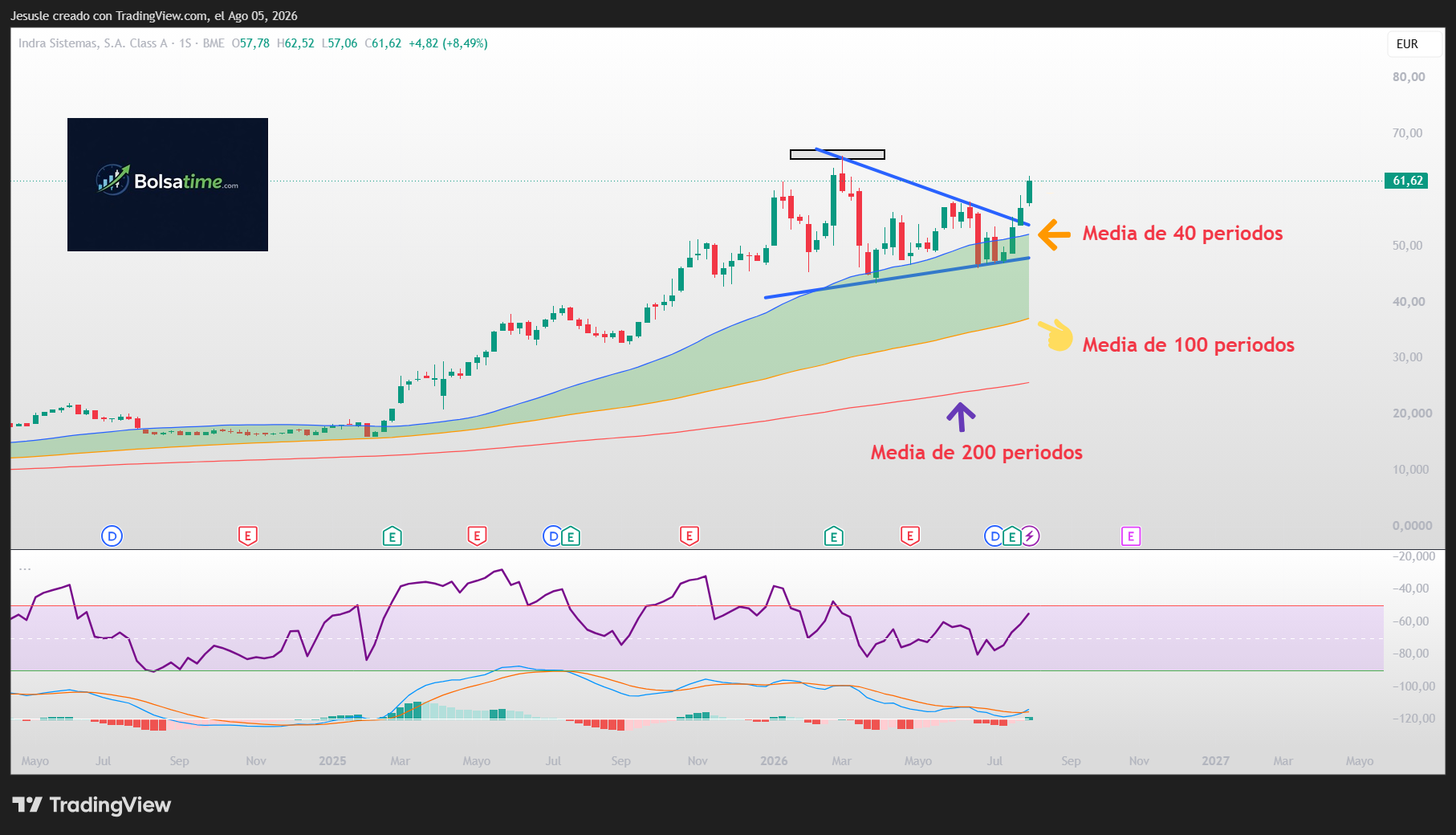Image resolution: width=1456 pixels, height=835 pixels.
Task: Click the 40,00 price axis label
Action: point(1409,302)
